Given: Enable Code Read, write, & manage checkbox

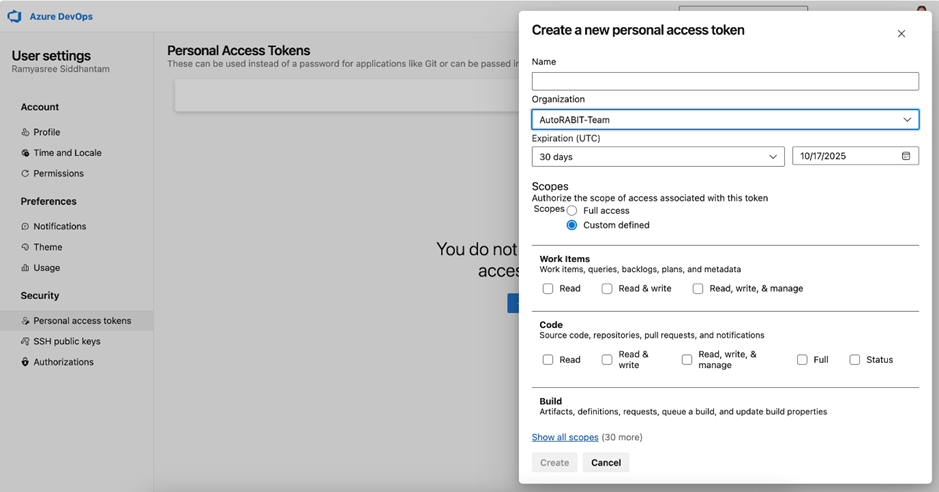Looking at the screenshot, I should (x=687, y=360).
